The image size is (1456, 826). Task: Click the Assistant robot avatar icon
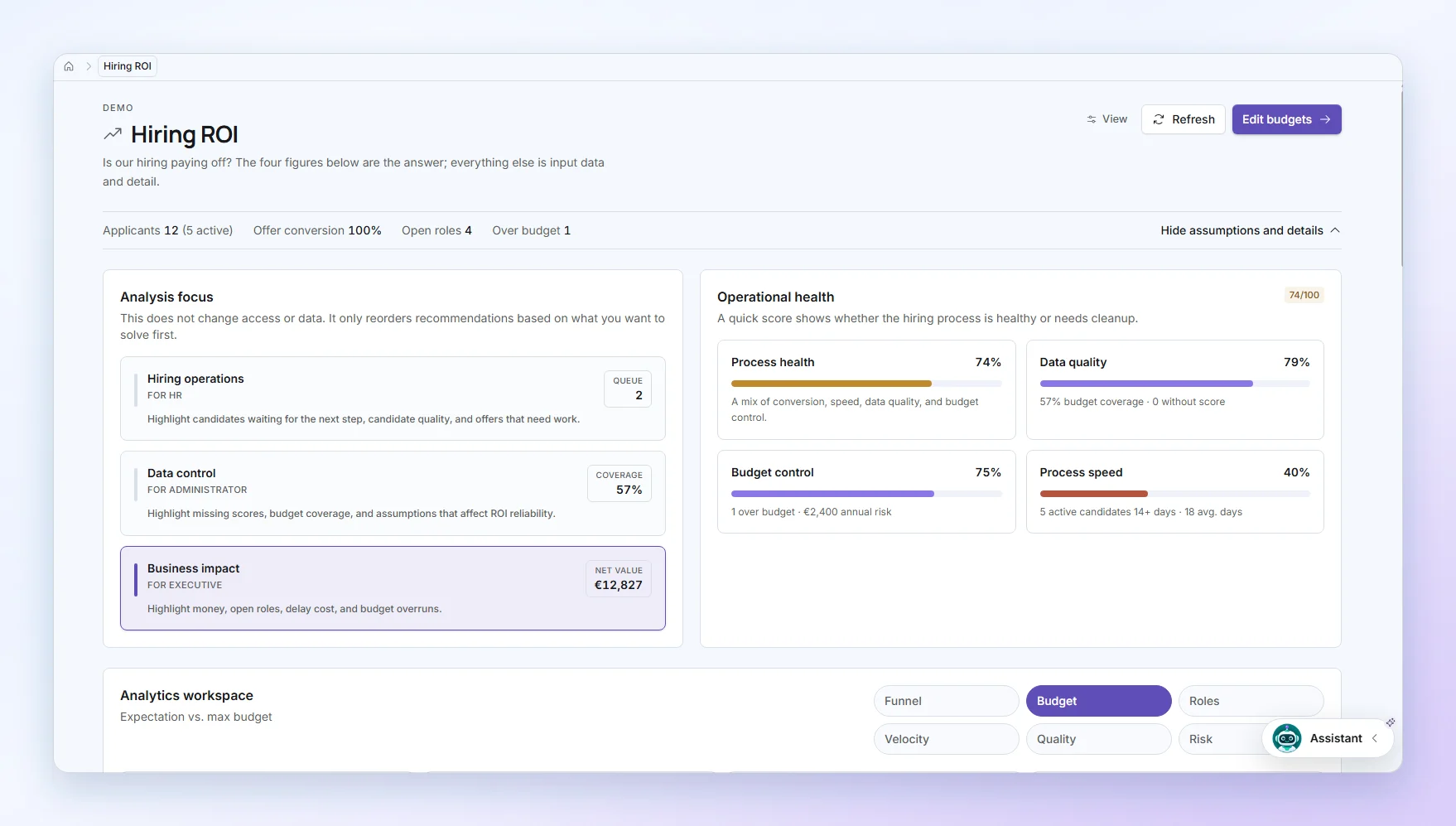click(x=1287, y=738)
